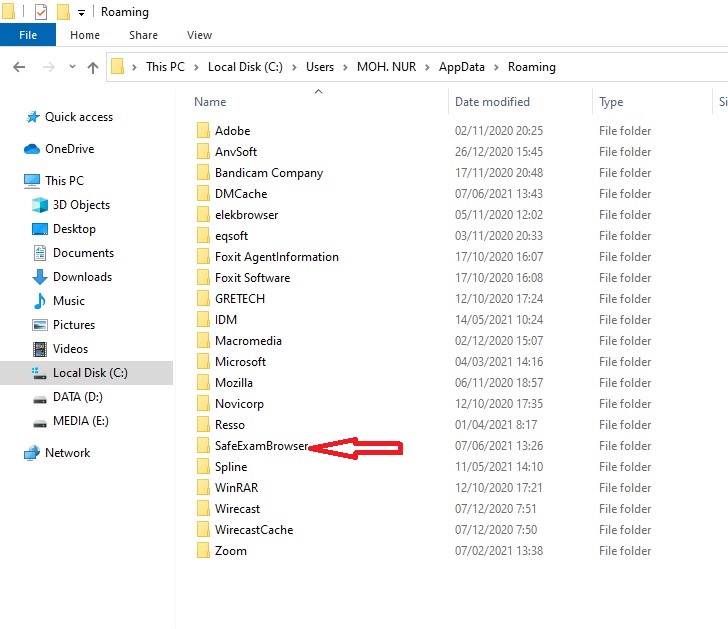Click MOH. NUR breadcrumb in address bar
This screenshot has height=629, width=728.
tap(386, 67)
